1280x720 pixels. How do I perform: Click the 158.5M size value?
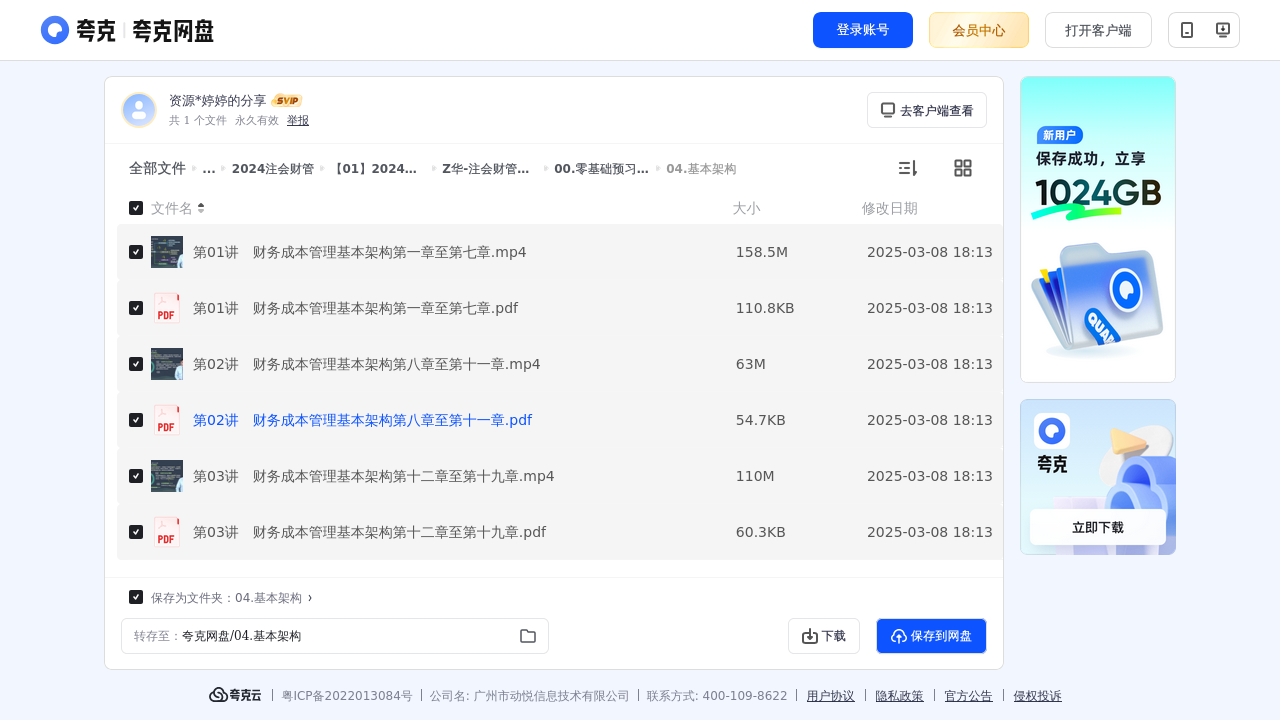click(x=762, y=252)
